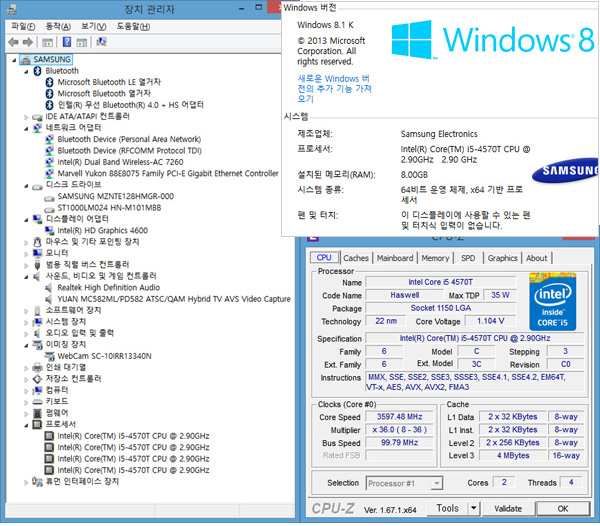The width and height of the screenshot is (600, 526).
Task: Open the 새로운 Windows 버전의 추가 기능 link
Action: click(334, 89)
